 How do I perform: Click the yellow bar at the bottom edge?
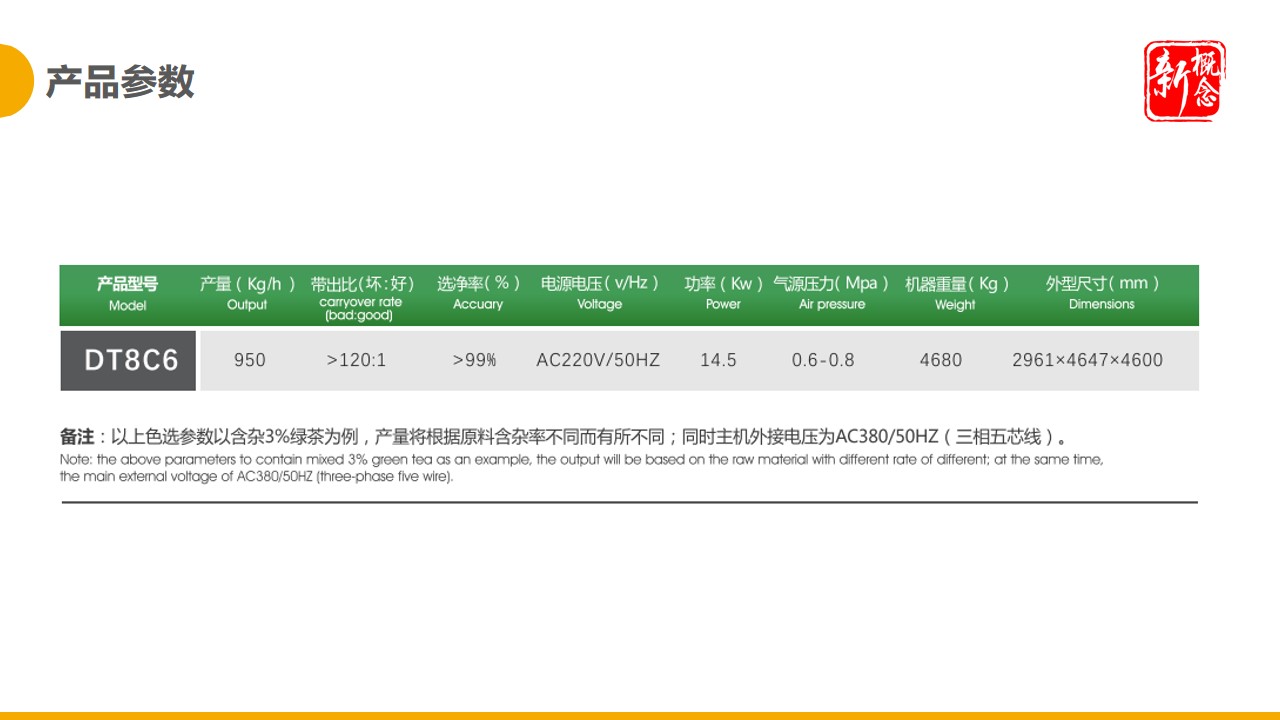coord(640,715)
